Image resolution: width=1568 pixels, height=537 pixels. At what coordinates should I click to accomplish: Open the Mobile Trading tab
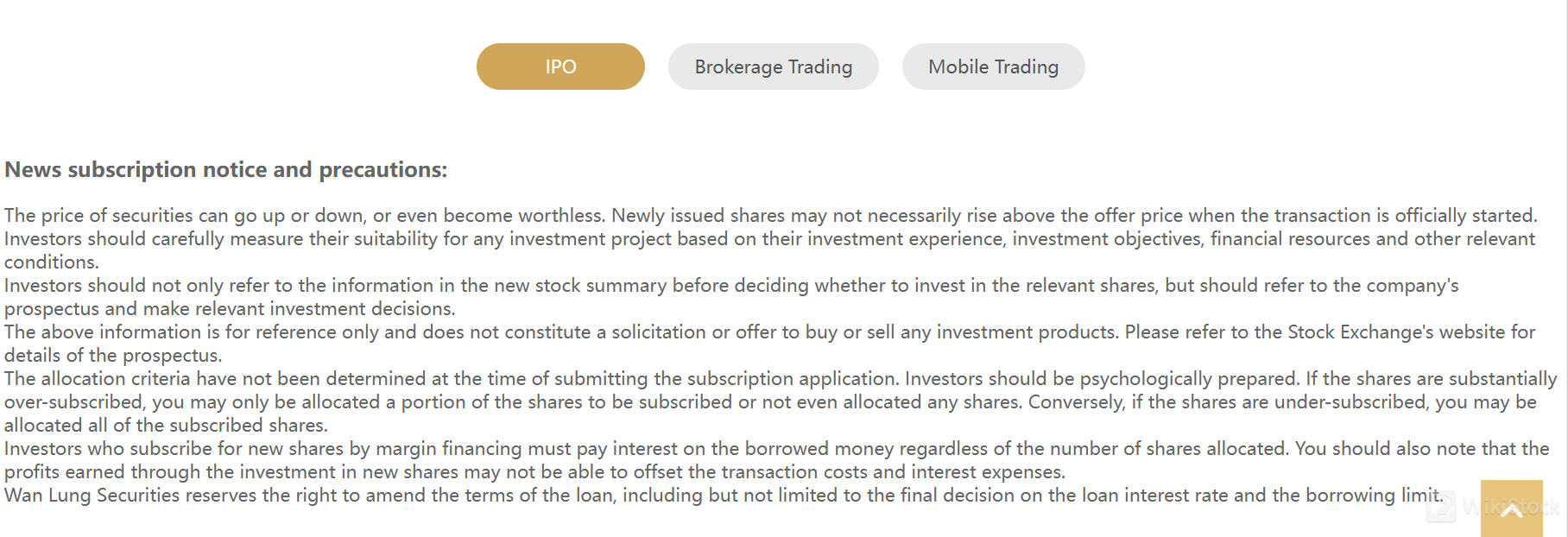tap(993, 66)
